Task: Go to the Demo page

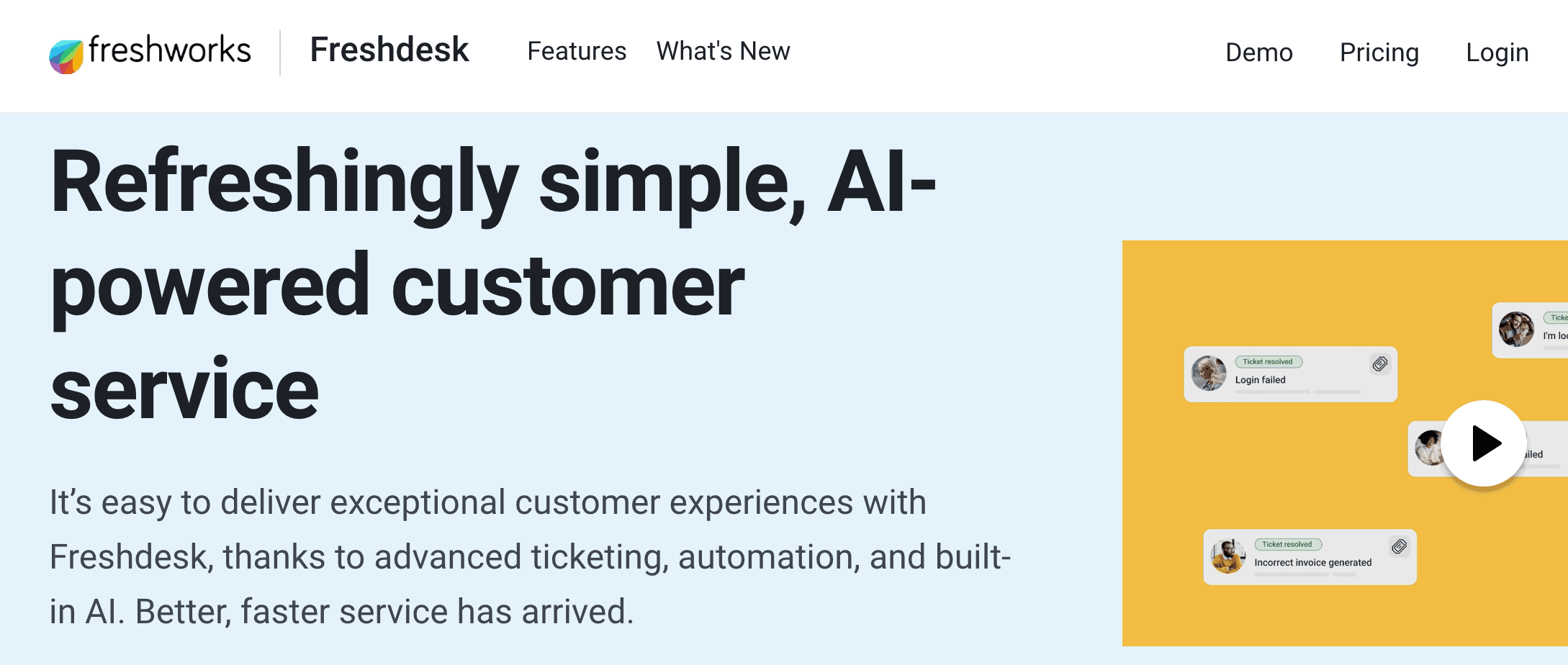Action: (1259, 53)
